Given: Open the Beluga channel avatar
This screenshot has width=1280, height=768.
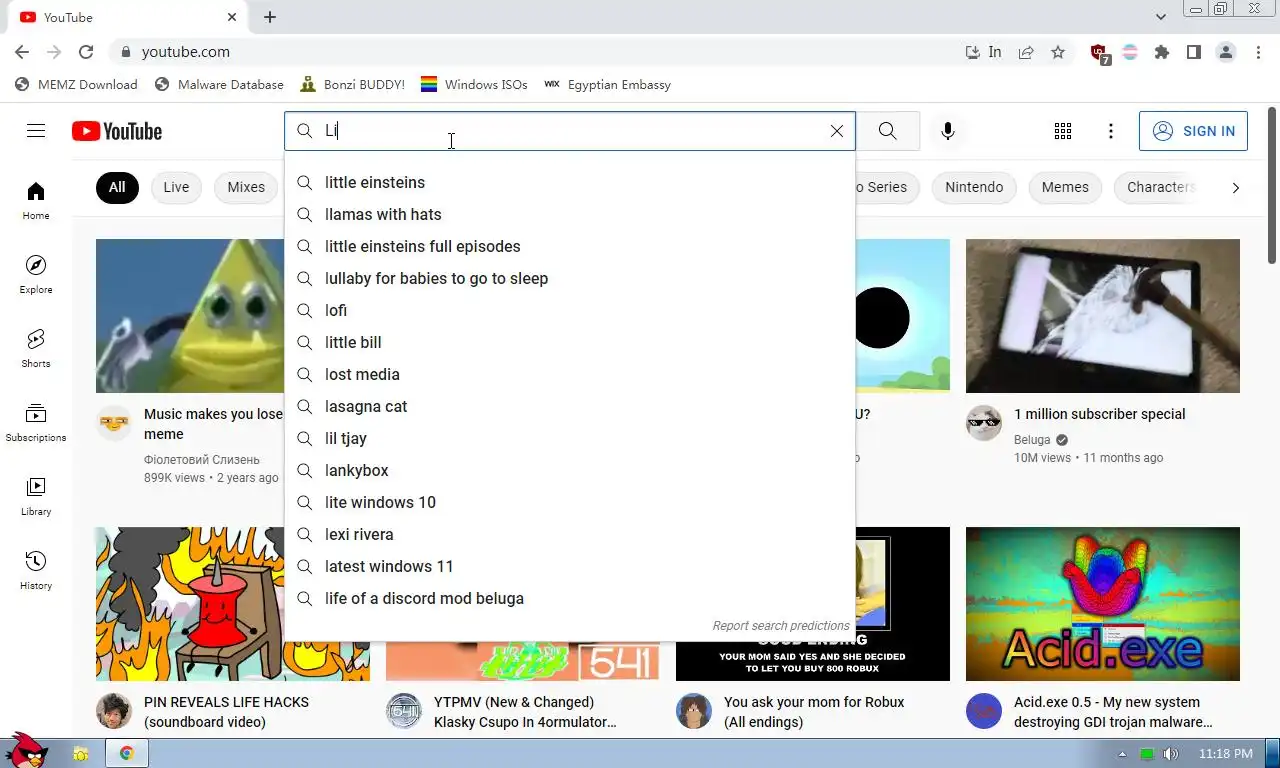Looking at the screenshot, I should click(x=984, y=423).
